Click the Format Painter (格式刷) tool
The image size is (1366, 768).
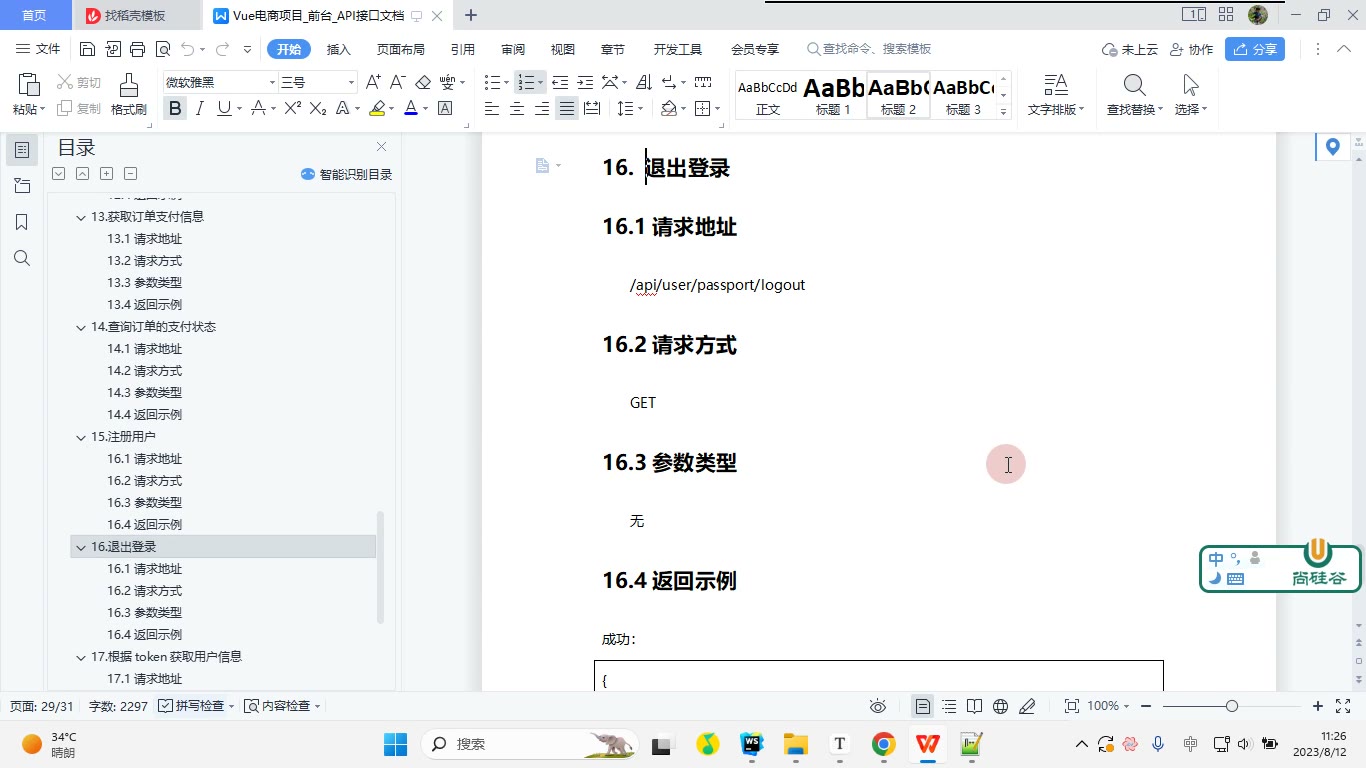pos(129,95)
